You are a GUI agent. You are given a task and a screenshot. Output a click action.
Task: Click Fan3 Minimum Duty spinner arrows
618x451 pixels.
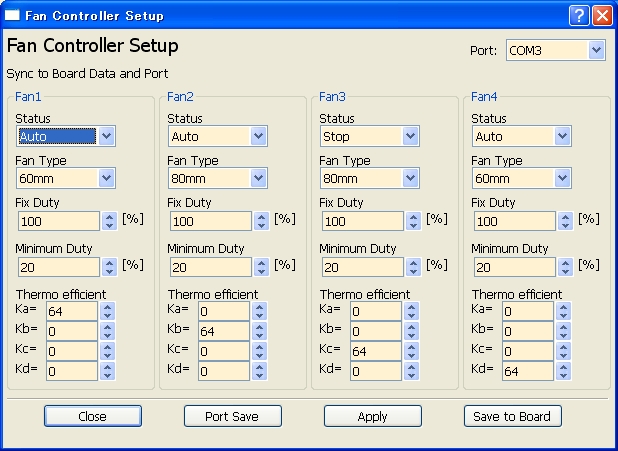pyautogui.click(x=413, y=267)
